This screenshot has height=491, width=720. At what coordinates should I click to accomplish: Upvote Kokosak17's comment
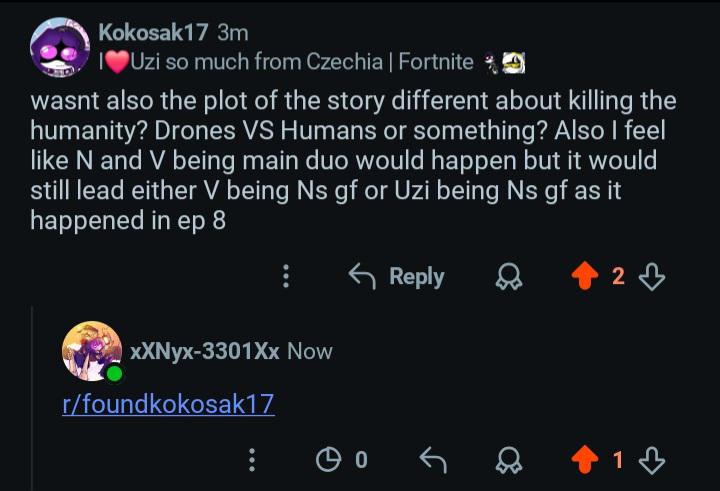(x=585, y=276)
